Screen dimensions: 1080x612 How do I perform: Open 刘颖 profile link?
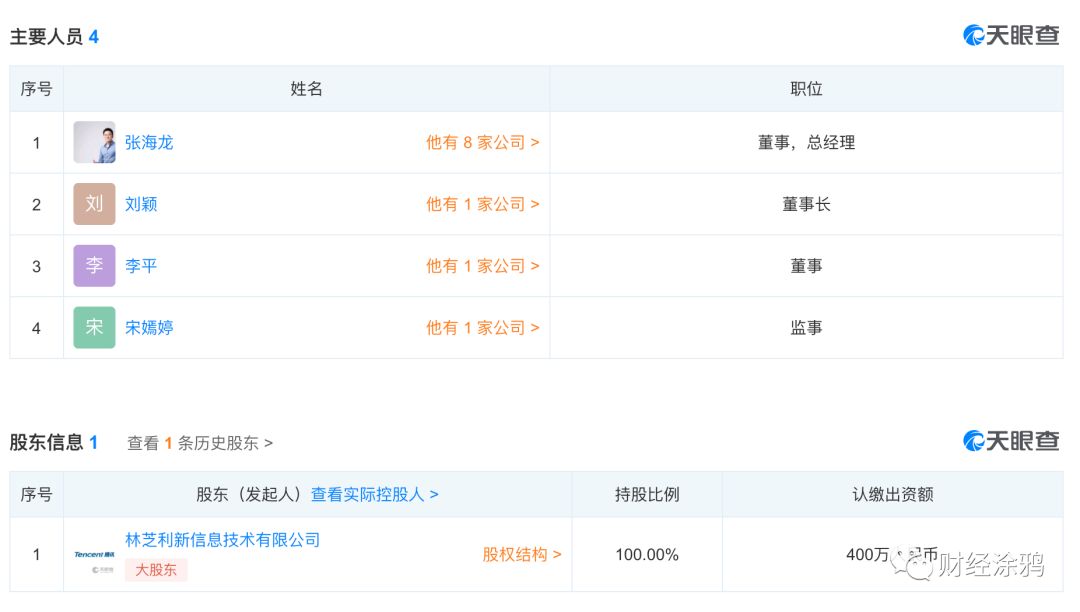point(141,205)
